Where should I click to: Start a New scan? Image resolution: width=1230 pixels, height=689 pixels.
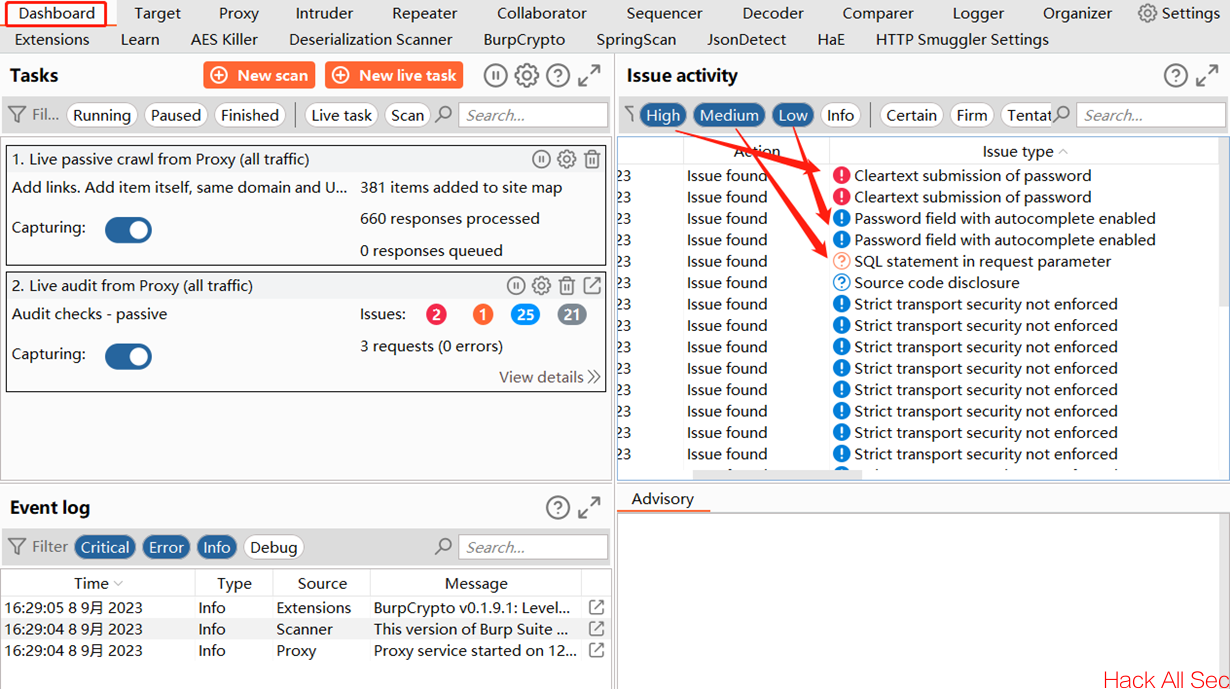click(x=259, y=75)
